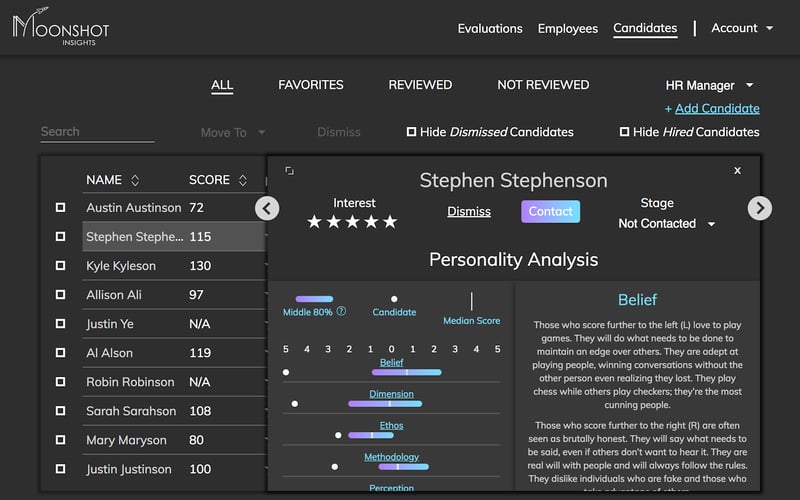800x500 pixels.
Task: Check the box for Robin Robinson
Action: (60, 382)
